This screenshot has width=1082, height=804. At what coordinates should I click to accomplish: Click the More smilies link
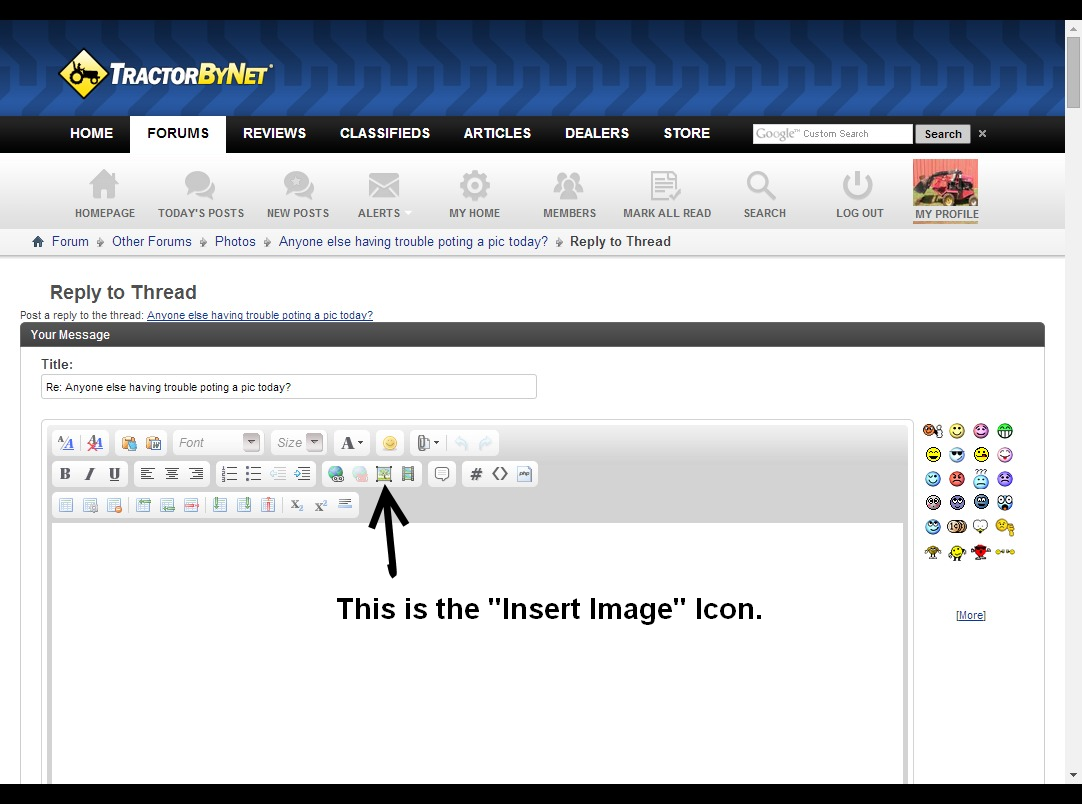(970, 615)
